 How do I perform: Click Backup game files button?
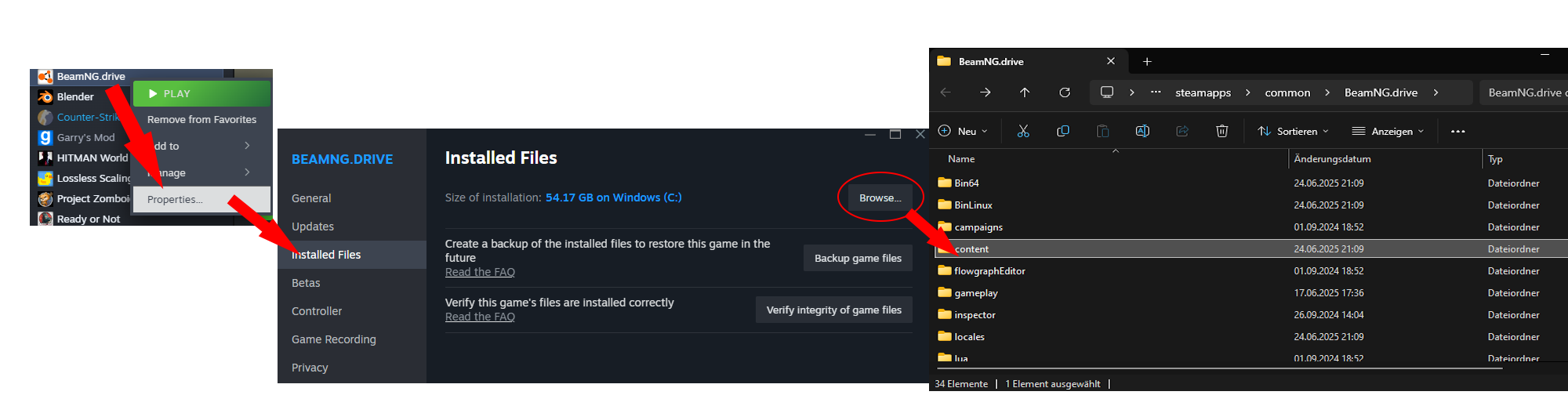(858, 258)
